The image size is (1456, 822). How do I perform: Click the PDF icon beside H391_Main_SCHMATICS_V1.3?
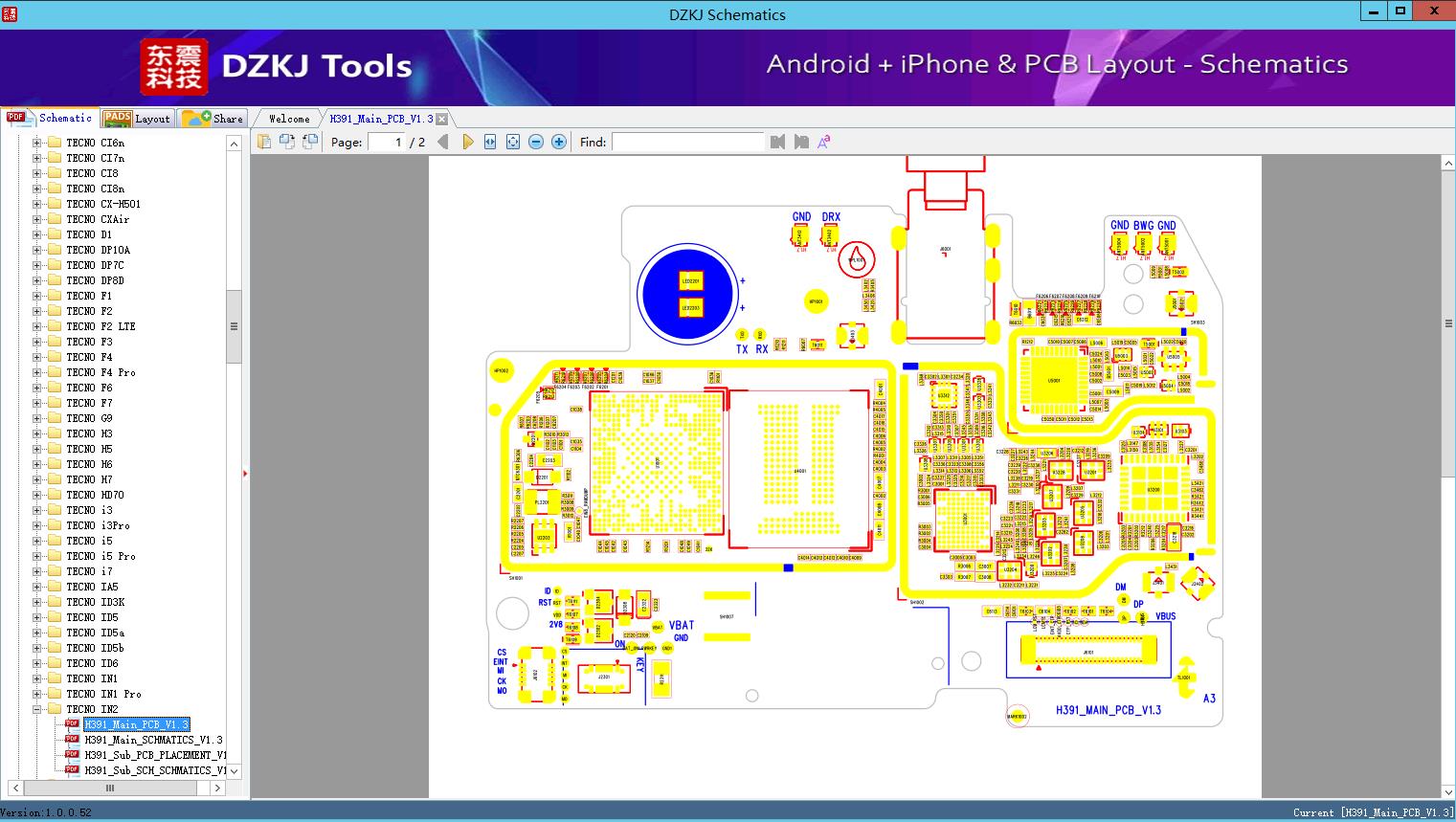pos(72,739)
